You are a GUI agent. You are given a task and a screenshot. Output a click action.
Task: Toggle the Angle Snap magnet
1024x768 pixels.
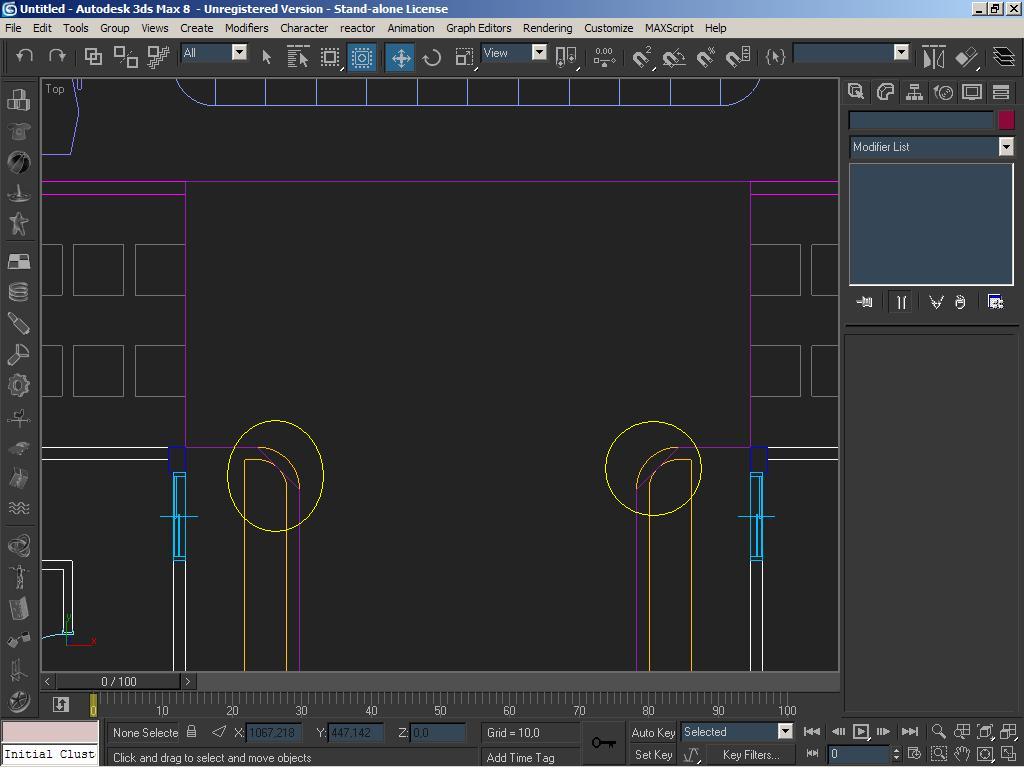coord(674,57)
